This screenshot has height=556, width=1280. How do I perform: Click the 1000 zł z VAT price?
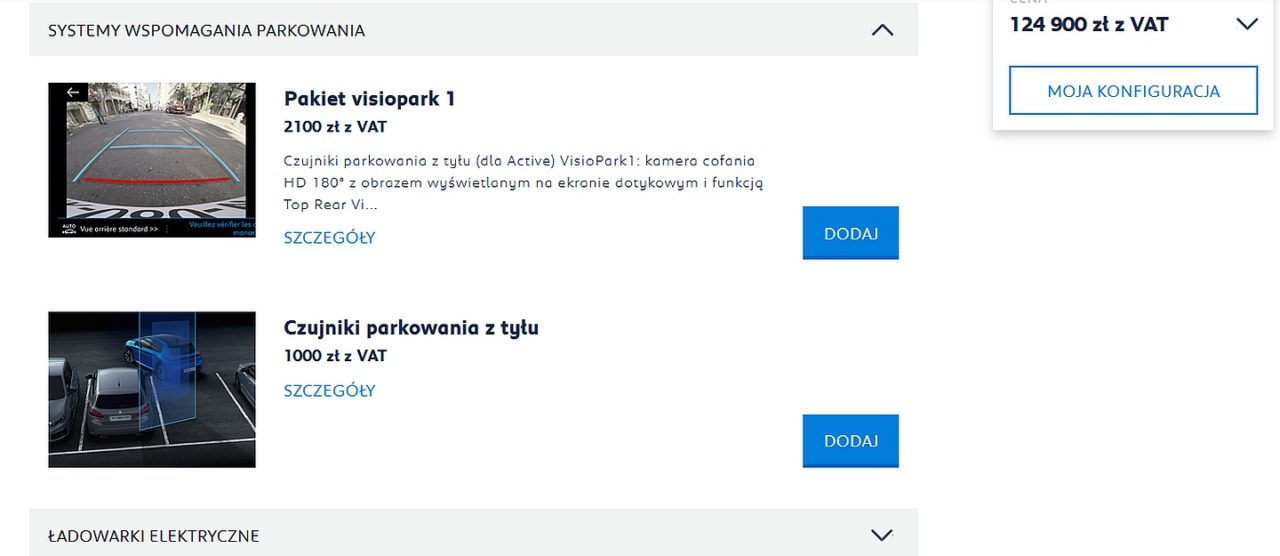[335, 356]
